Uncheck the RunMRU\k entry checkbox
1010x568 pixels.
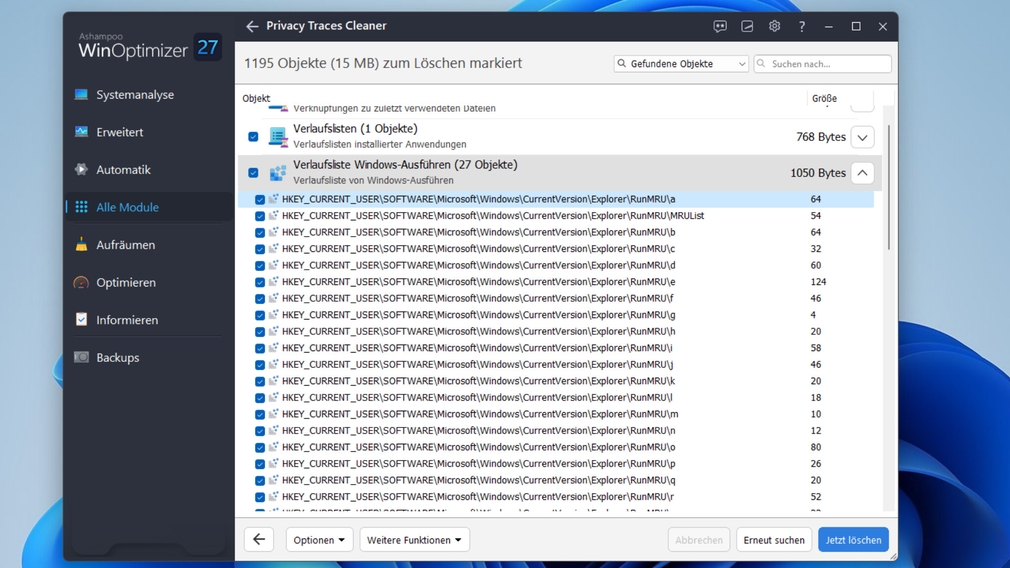coord(260,381)
